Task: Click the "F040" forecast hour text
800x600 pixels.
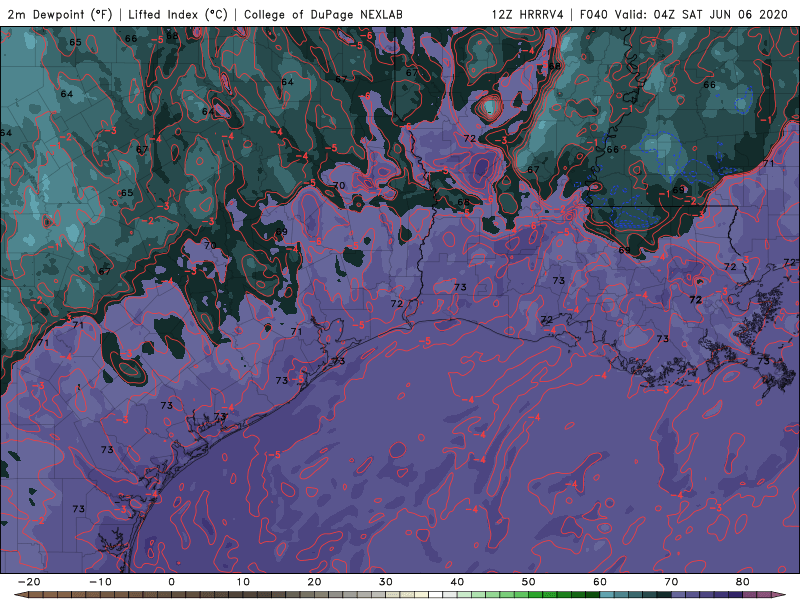Action: click(594, 14)
